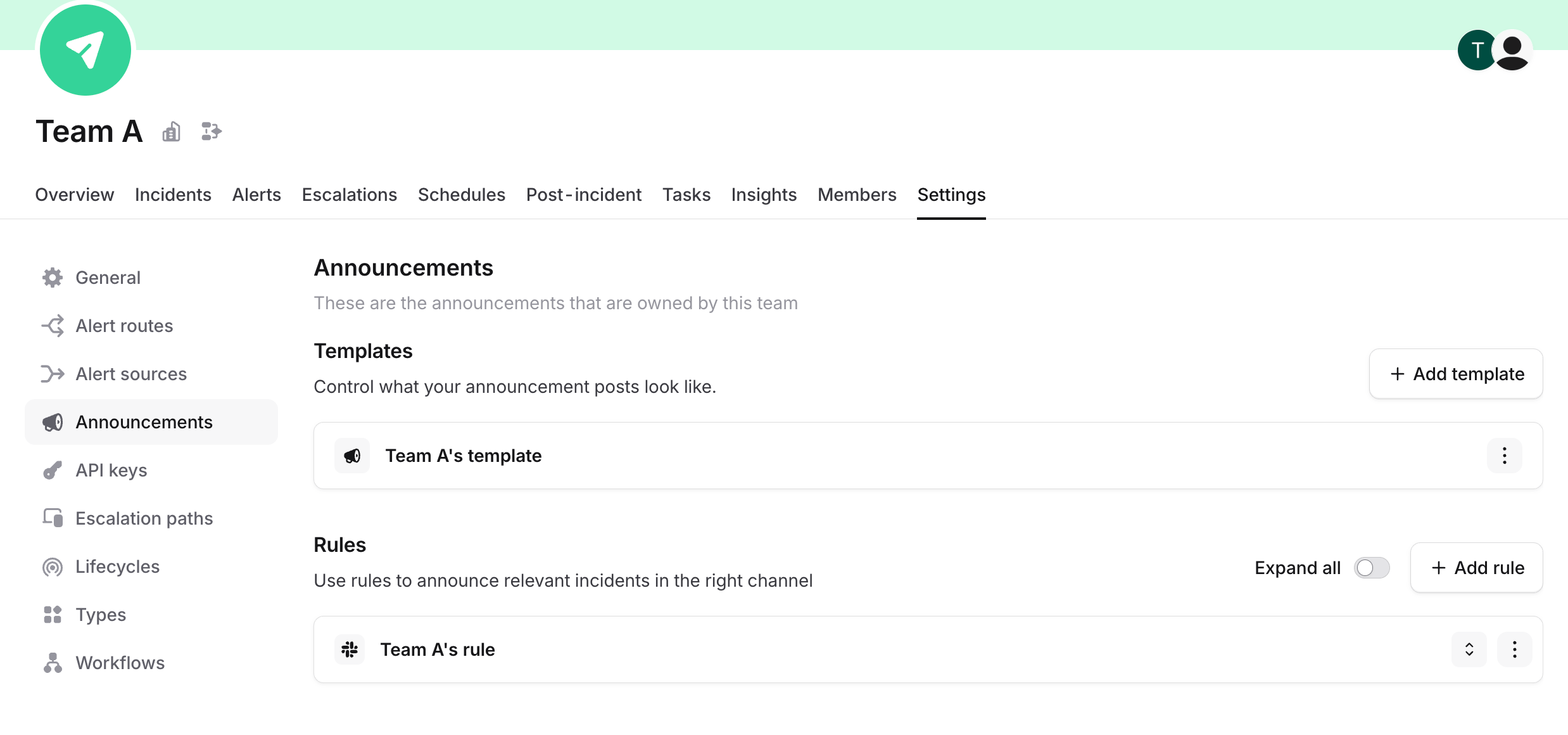
Task: Select the Insights tab
Action: [x=764, y=195]
